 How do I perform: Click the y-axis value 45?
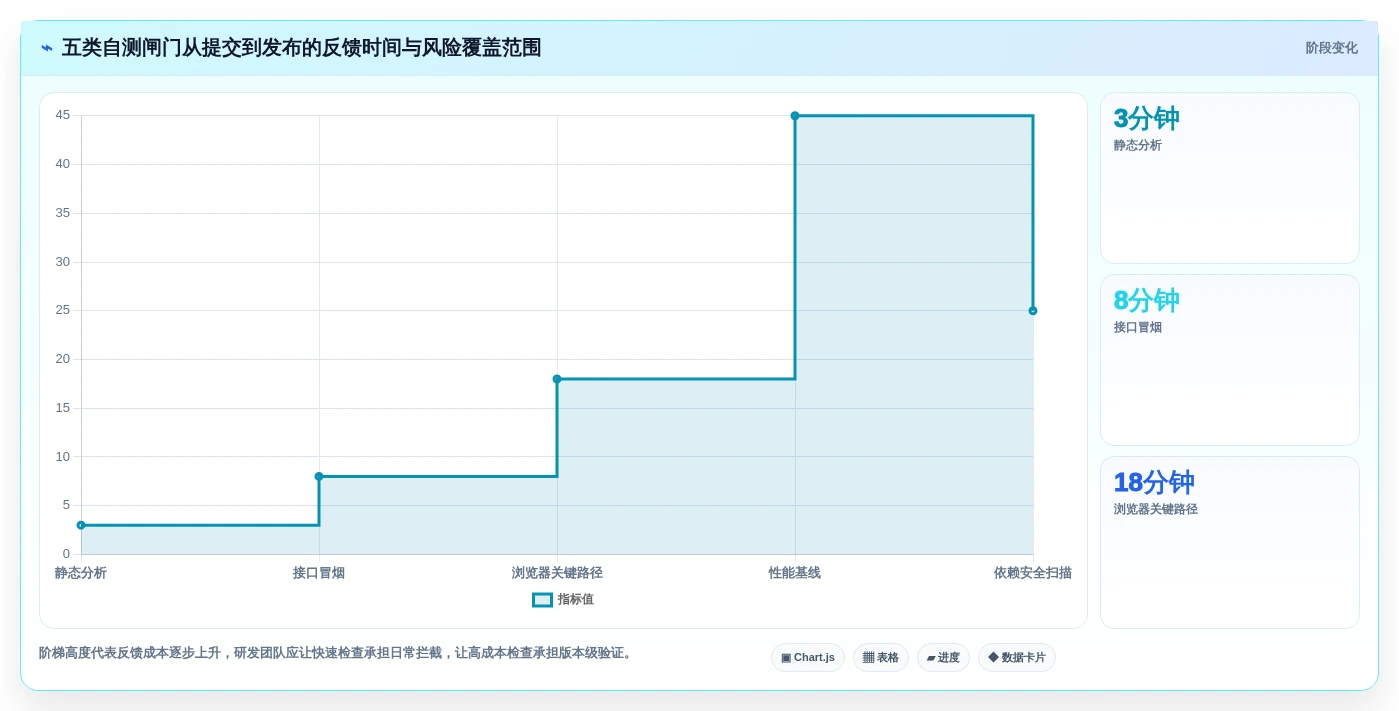[63, 115]
